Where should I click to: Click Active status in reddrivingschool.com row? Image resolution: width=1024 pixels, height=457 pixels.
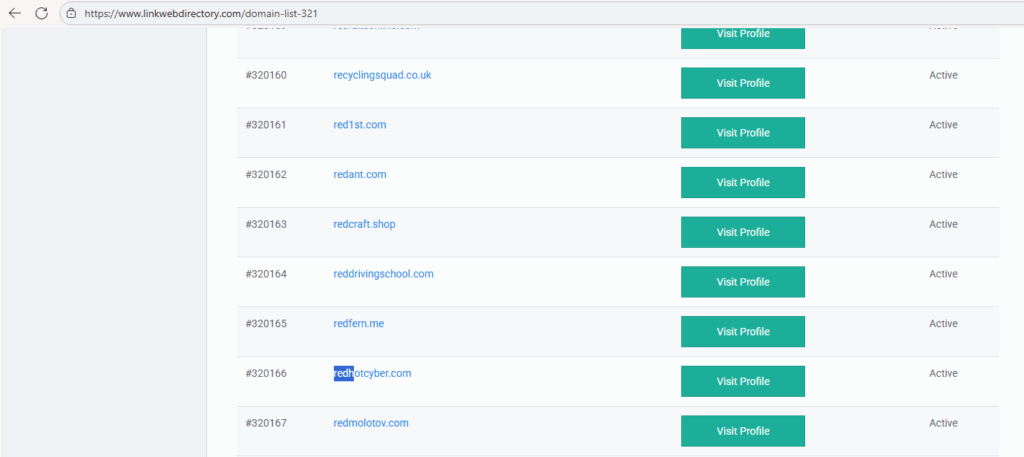click(x=943, y=274)
